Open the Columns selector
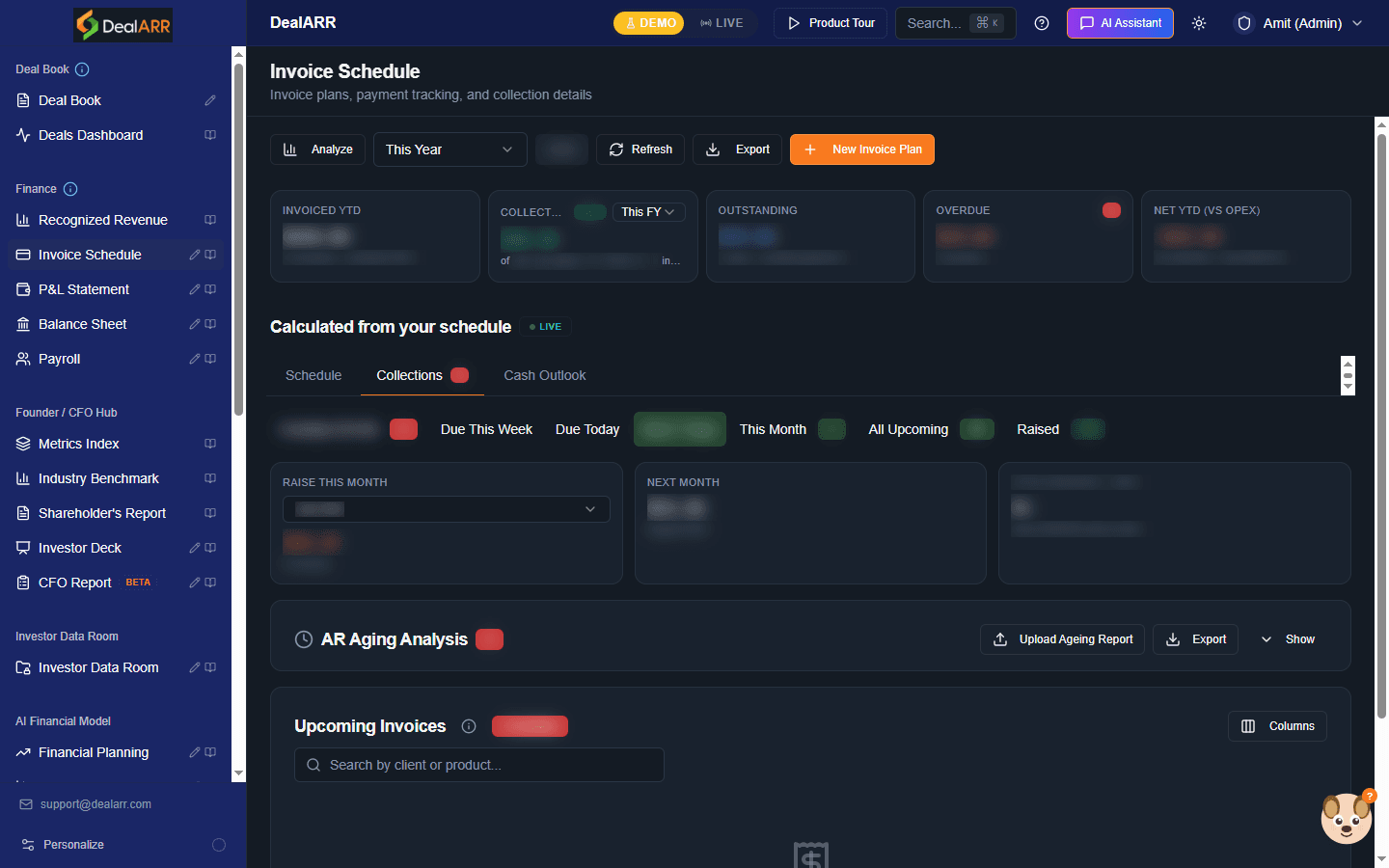Image resolution: width=1389 pixels, height=868 pixels. click(x=1277, y=726)
